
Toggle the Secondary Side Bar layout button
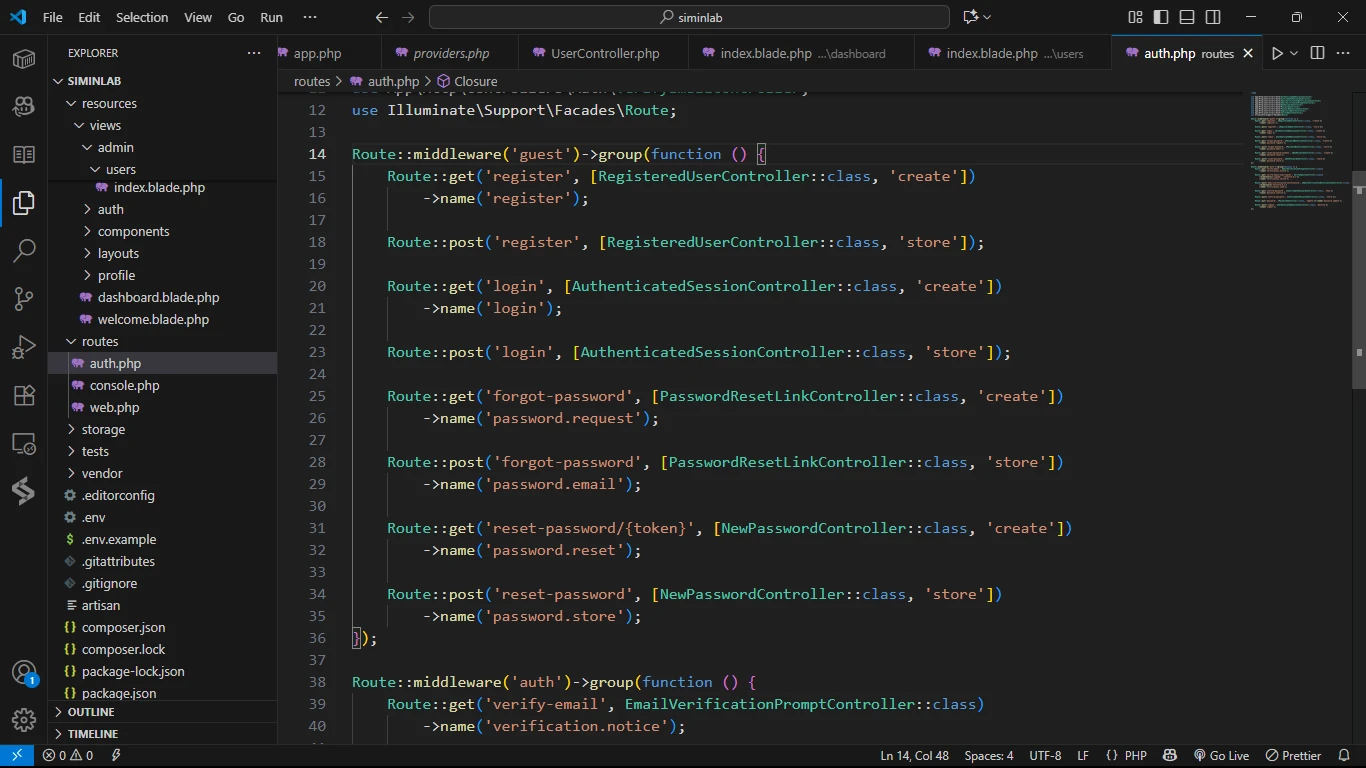1213,17
